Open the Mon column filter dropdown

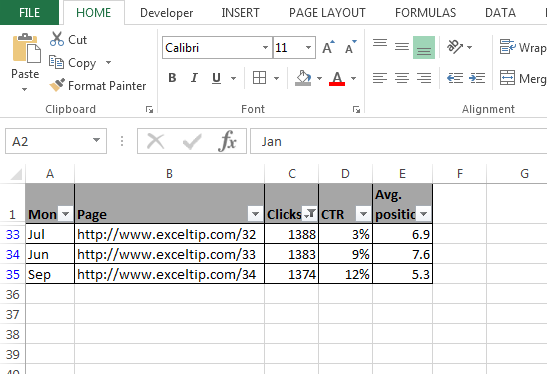coord(66,214)
